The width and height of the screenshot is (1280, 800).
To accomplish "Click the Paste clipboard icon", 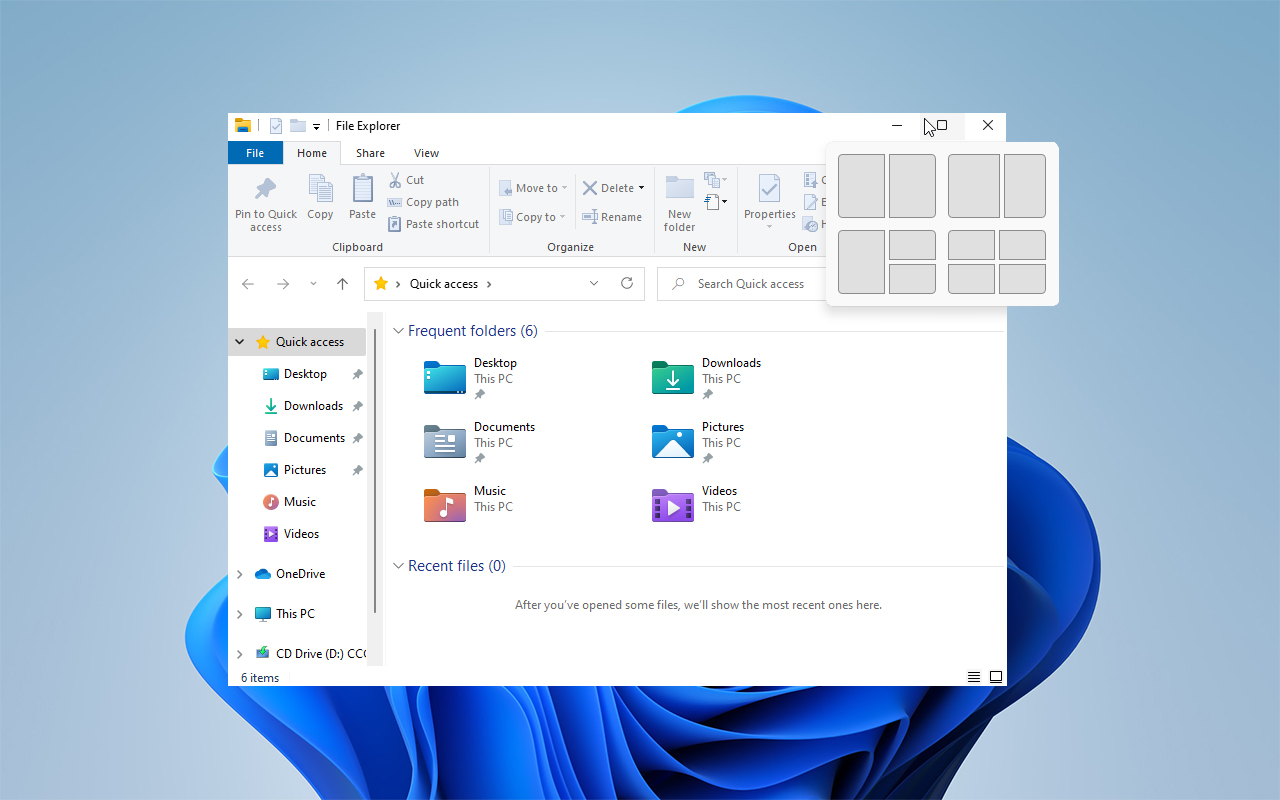I will coord(362,189).
